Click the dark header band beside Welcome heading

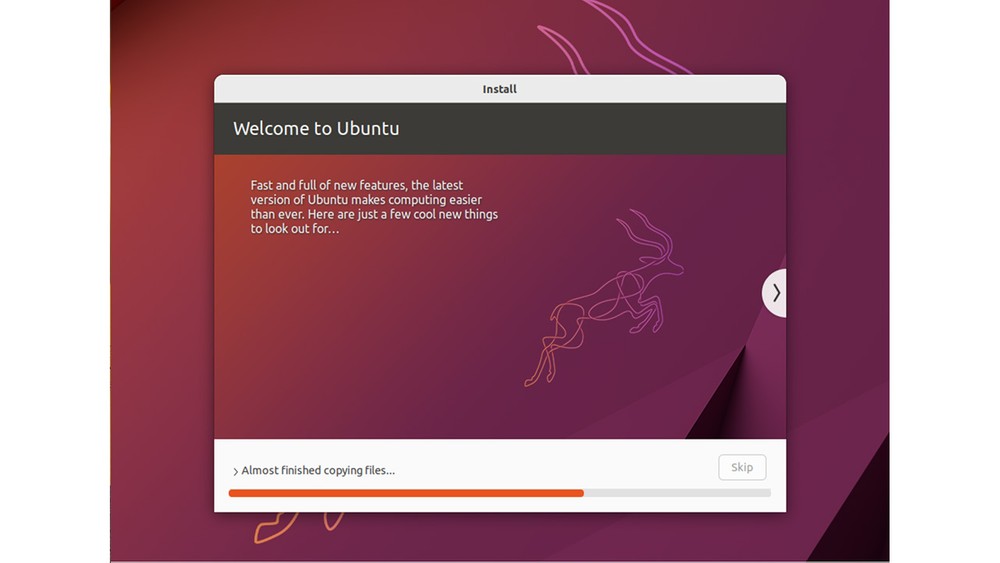pyautogui.click(x=593, y=128)
